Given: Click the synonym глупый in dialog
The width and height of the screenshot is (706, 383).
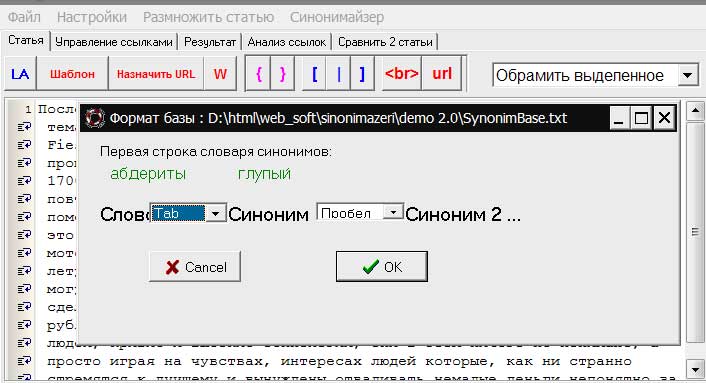Looking at the screenshot, I should point(264,174).
